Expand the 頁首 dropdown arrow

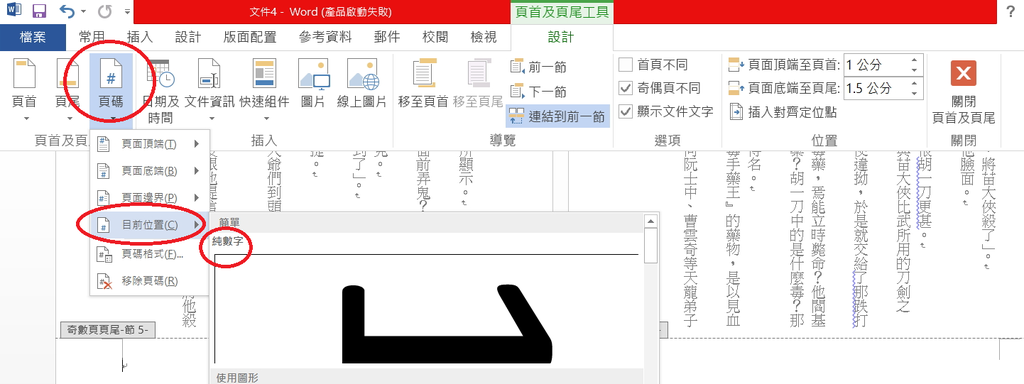point(27,119)
